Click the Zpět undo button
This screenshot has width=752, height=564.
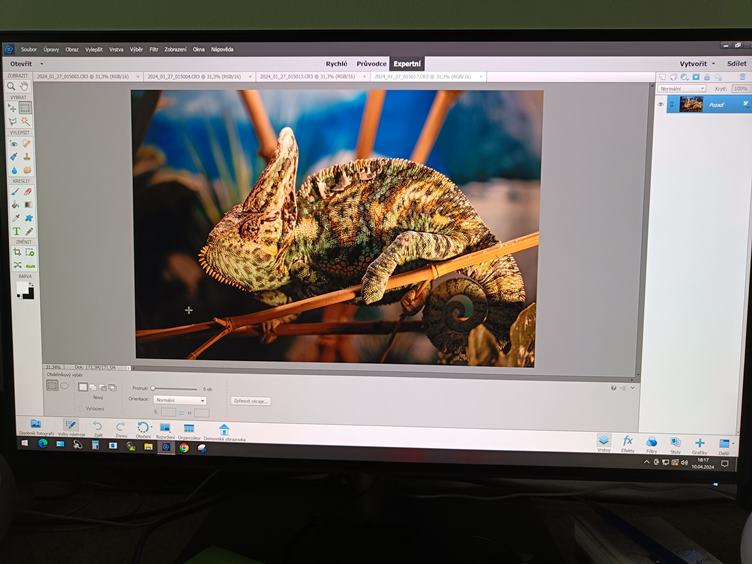[97, 428]
